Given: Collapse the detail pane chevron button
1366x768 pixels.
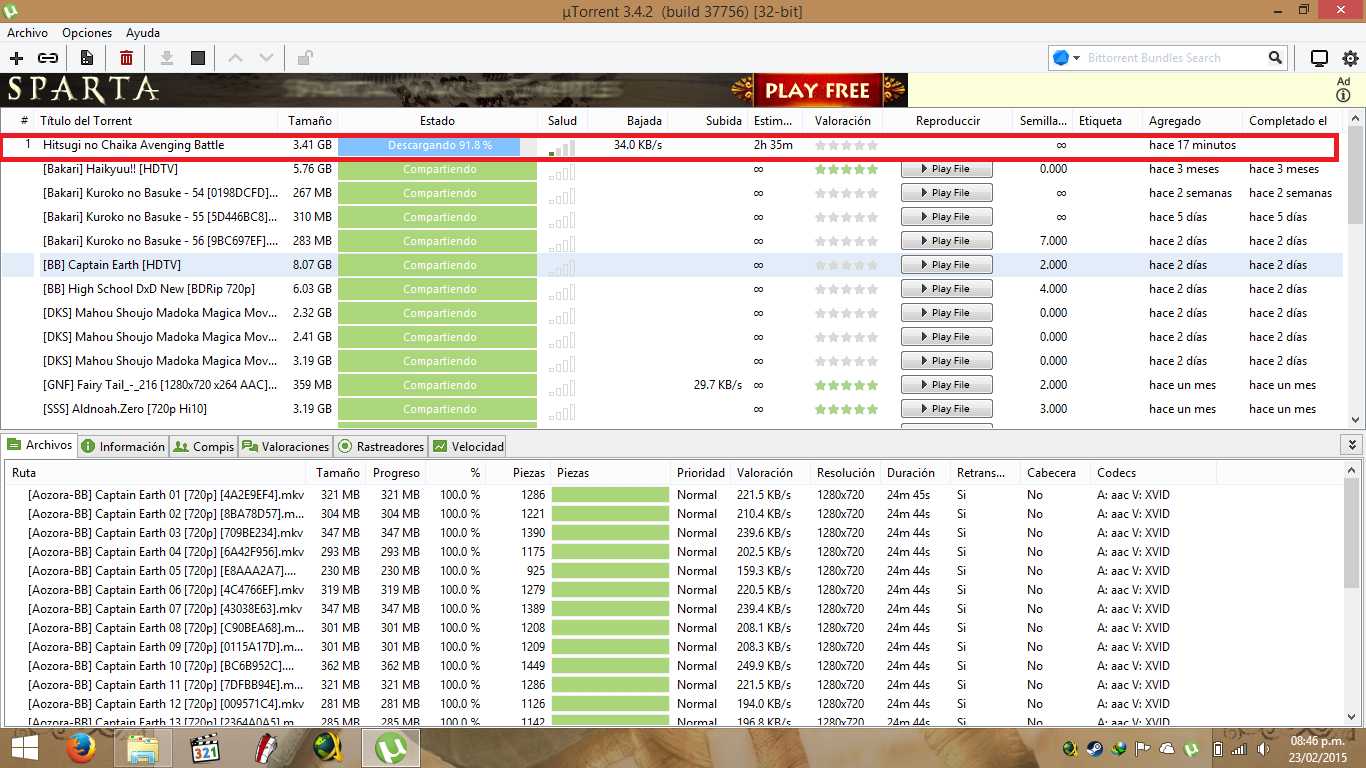Looking at the screenshot, I should pyautogui.click(x=1351, y=445).
